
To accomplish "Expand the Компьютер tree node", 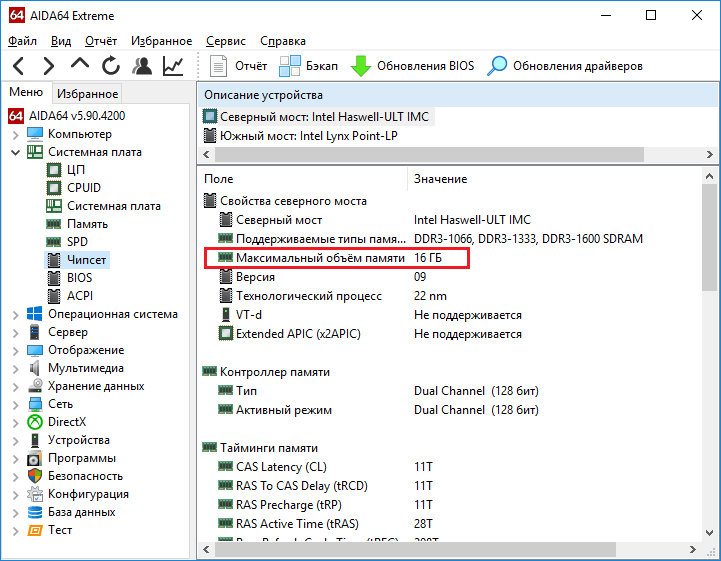I will click(16, 135).
